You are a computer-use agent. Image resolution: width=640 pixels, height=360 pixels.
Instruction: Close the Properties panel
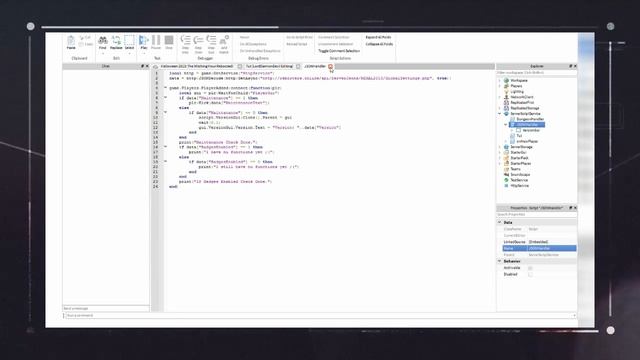575,208
